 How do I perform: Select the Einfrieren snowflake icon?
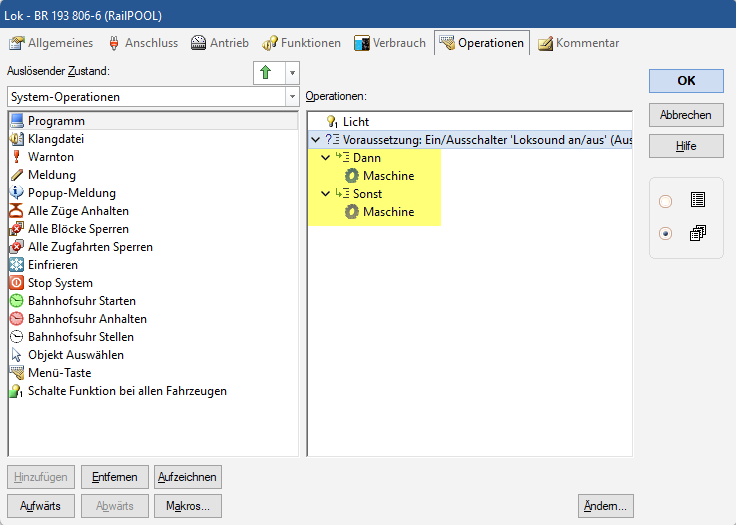(x=17, y=265)
